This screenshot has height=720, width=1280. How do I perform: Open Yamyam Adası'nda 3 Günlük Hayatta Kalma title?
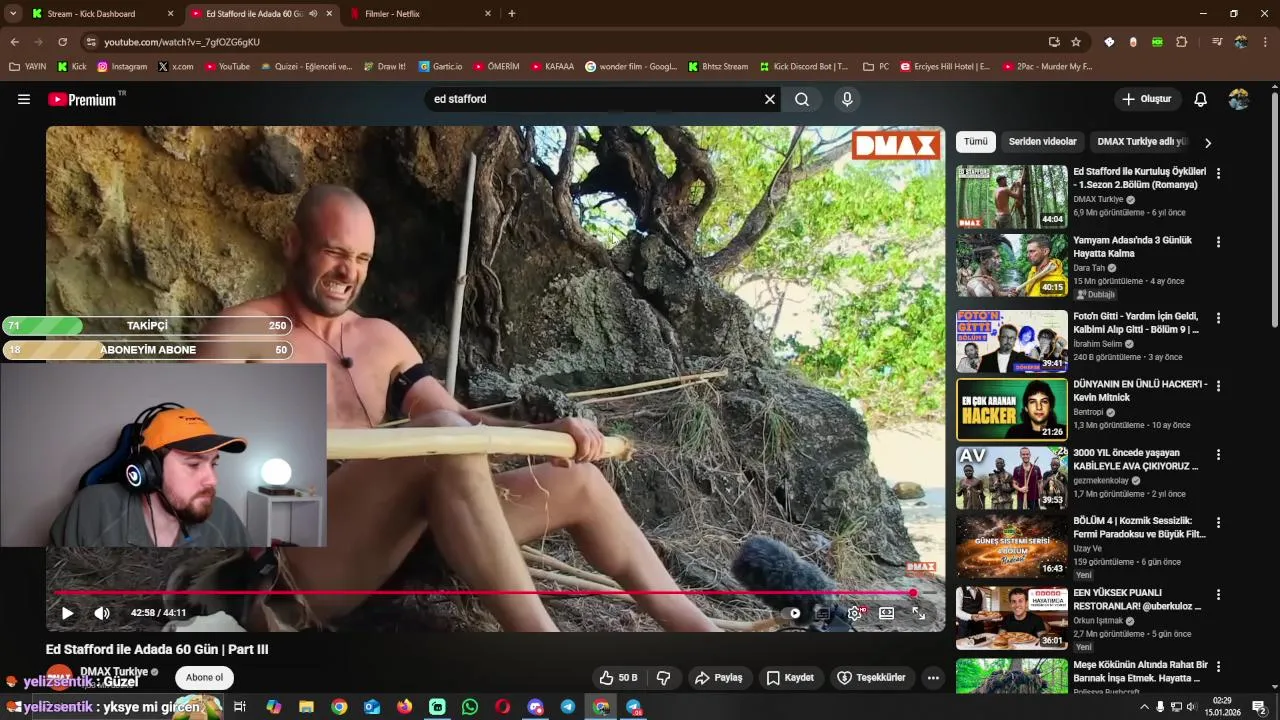(1133, 247)
